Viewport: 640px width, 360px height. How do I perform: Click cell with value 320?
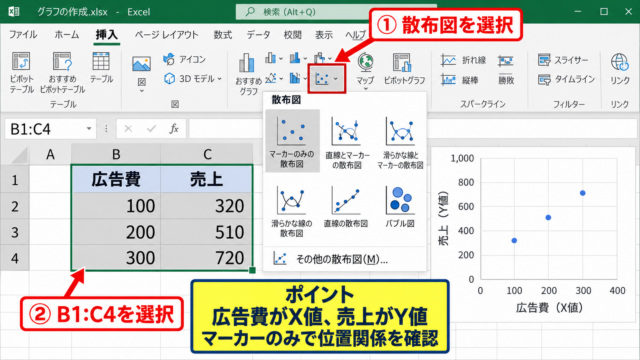207,206
